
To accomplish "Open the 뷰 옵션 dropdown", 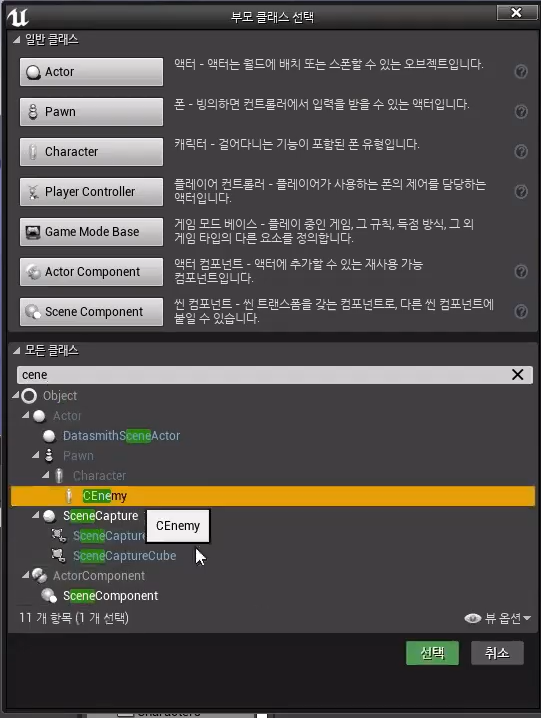I will 497,619.
